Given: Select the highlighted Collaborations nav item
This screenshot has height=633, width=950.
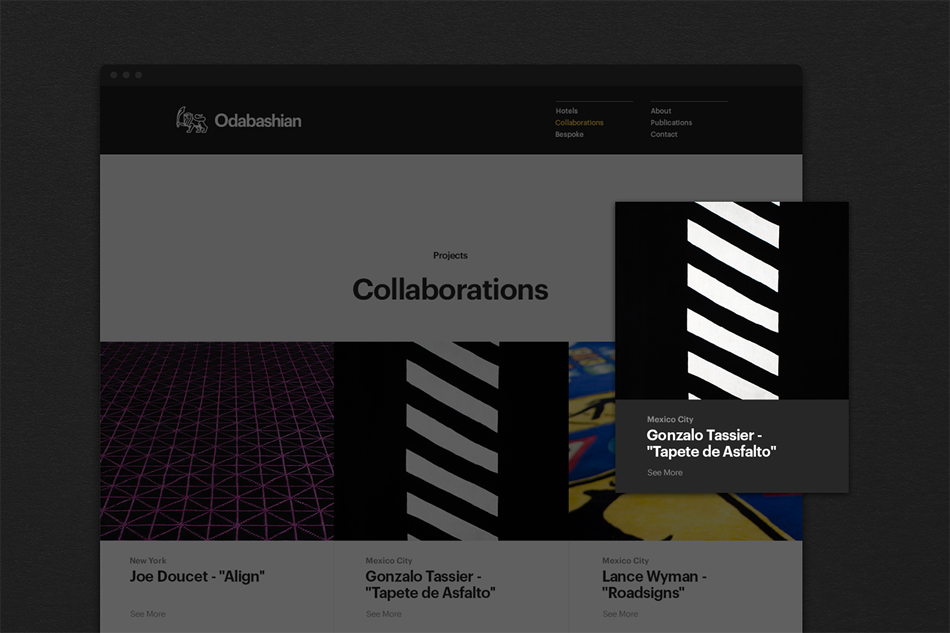Looking at the screenshot, I should tap(579, 123).
